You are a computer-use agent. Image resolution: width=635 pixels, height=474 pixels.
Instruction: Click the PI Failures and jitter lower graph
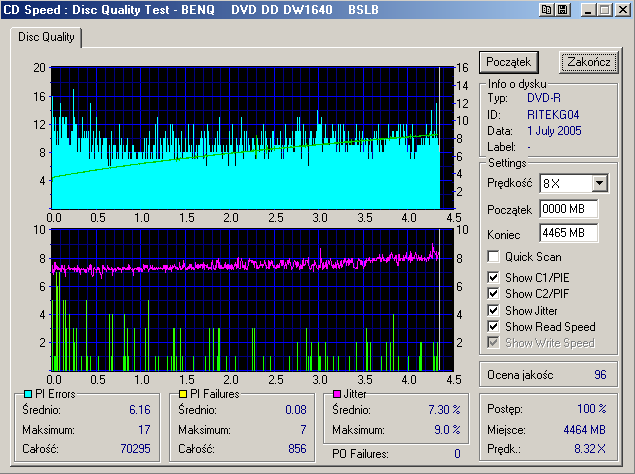[x=252, y=300]
